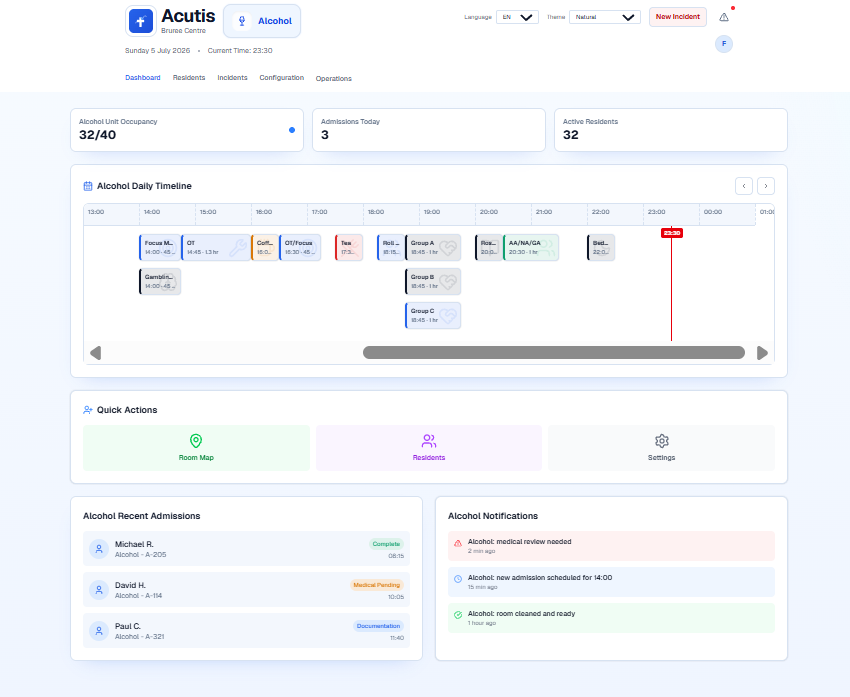Select the Focus M. timeline event
Screen dimensions: 850x697
click(160, 248)
